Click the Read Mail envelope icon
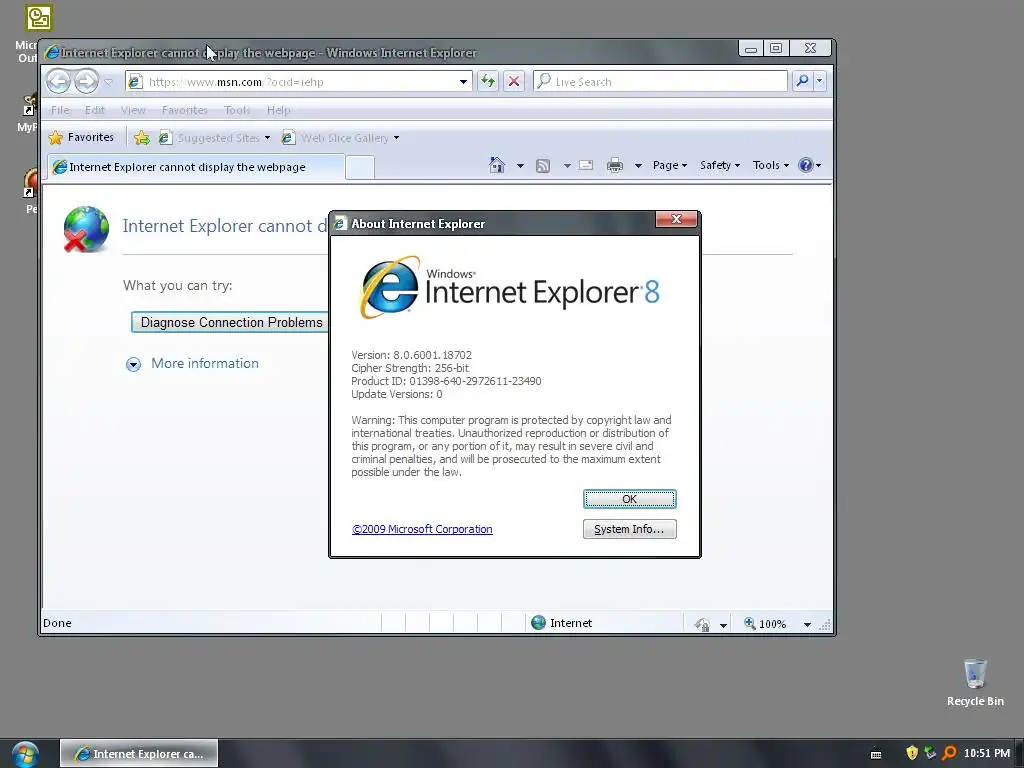 pyautogui.click(x=586, y=165)
